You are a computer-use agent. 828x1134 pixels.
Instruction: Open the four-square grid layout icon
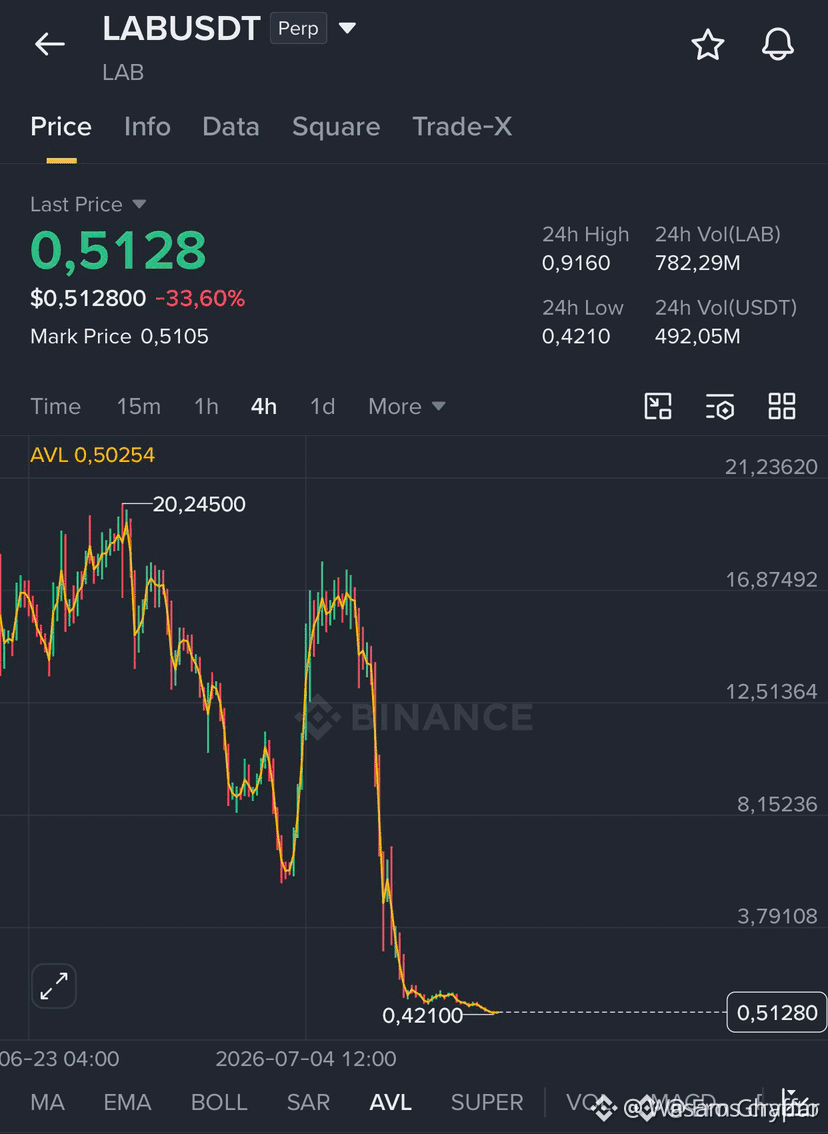[781, 406]
